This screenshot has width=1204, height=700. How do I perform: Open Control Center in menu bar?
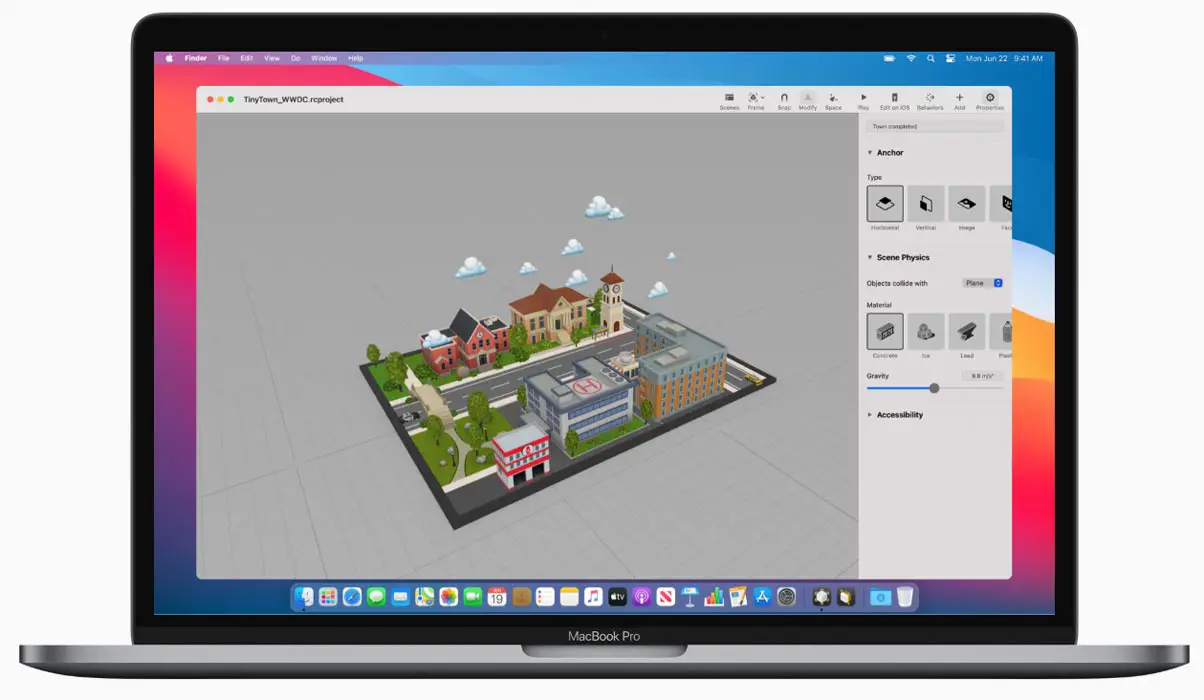pos(950,59)
